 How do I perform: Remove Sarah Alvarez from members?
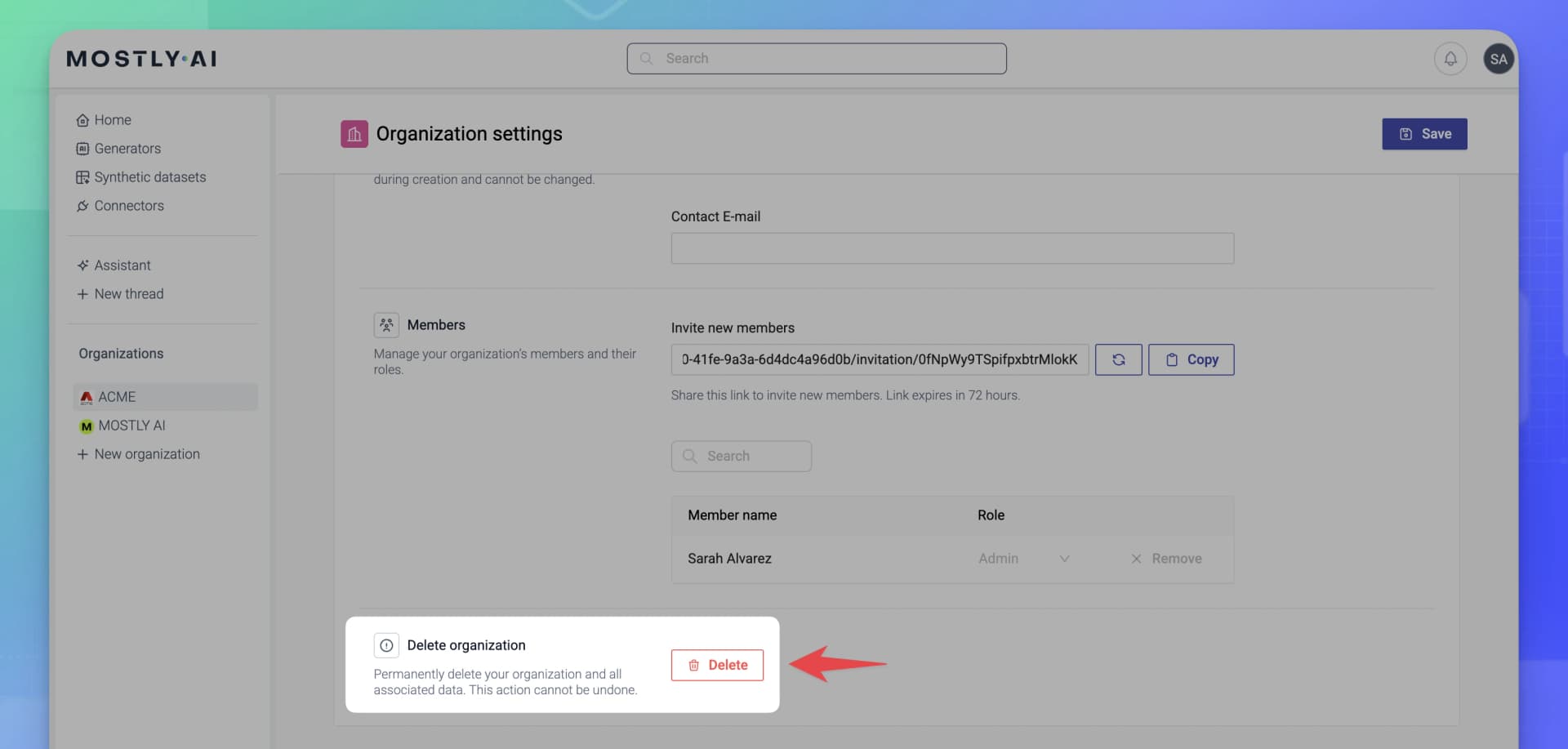tap(1166, 559)
